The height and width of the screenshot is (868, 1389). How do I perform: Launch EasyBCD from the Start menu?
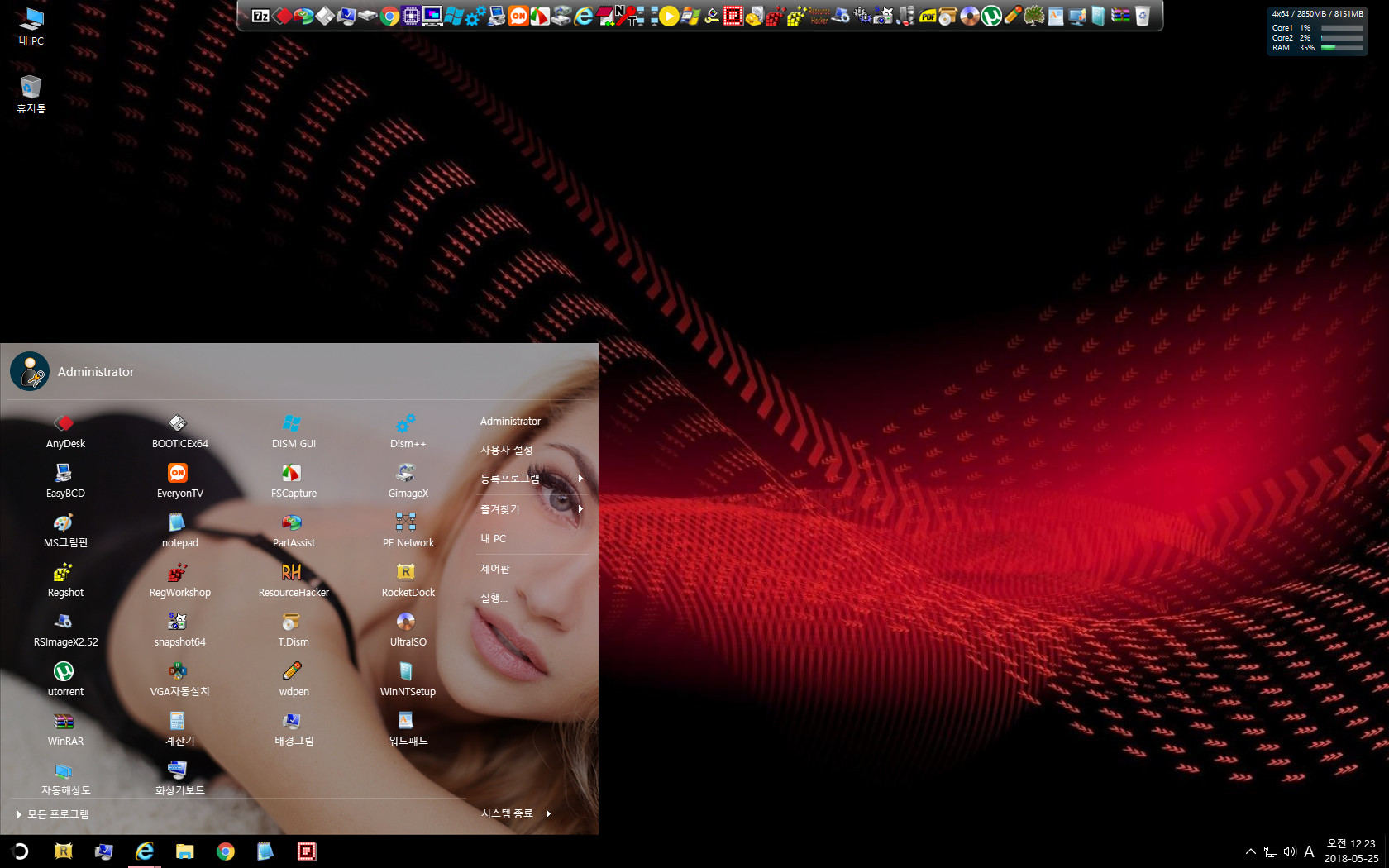tap(65, 481)
